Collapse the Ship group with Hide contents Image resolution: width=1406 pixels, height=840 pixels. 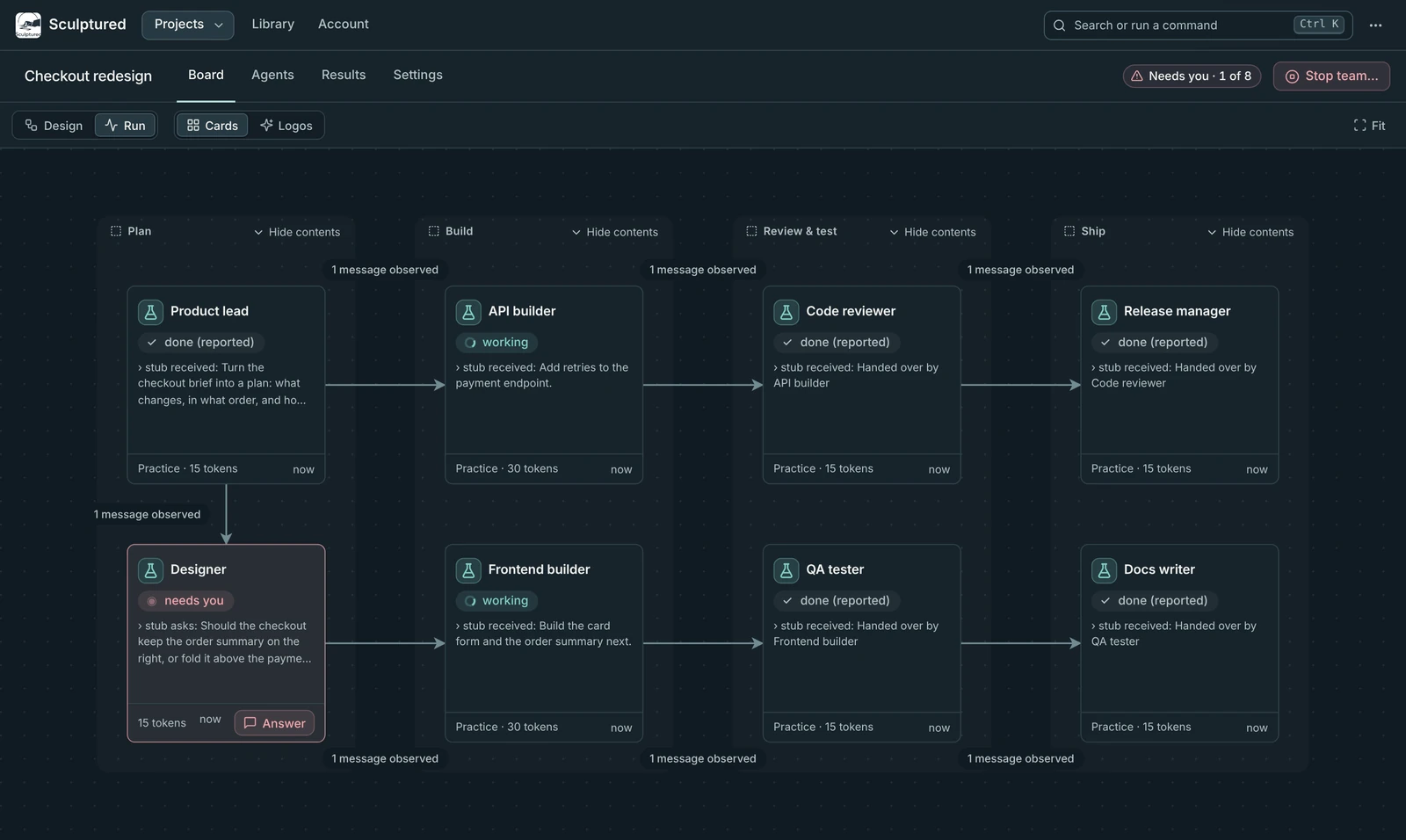(x=1250, y=232)
